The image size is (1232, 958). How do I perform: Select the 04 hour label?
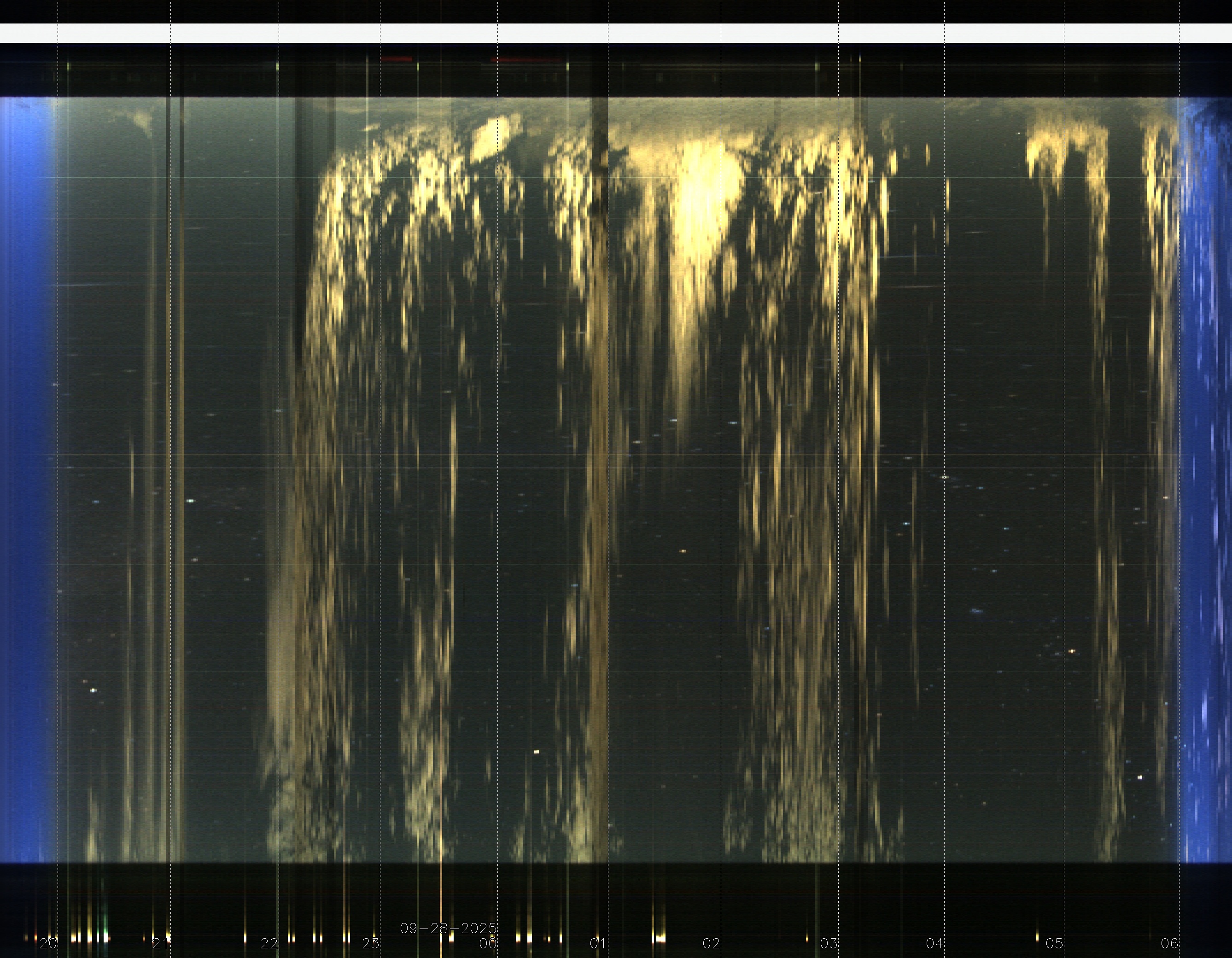(x=935, y=943)
